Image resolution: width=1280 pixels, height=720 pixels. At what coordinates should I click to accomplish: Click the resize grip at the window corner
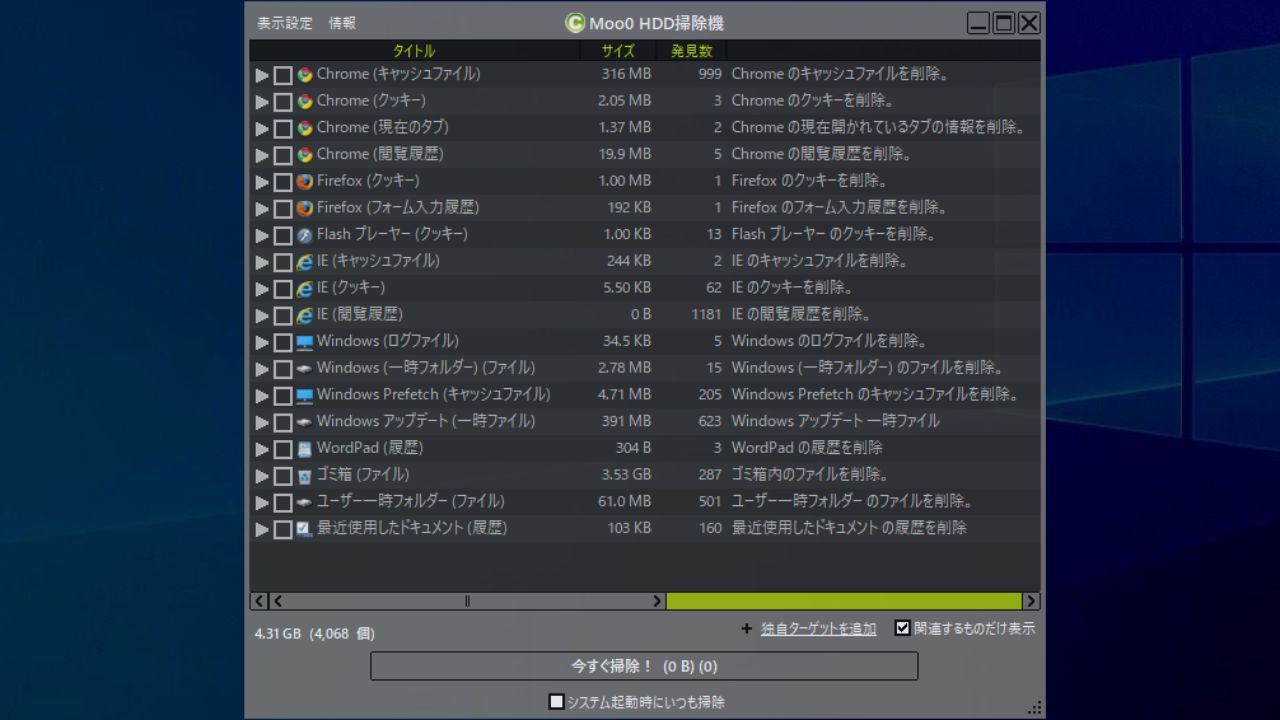click(x=1035, y=707)
